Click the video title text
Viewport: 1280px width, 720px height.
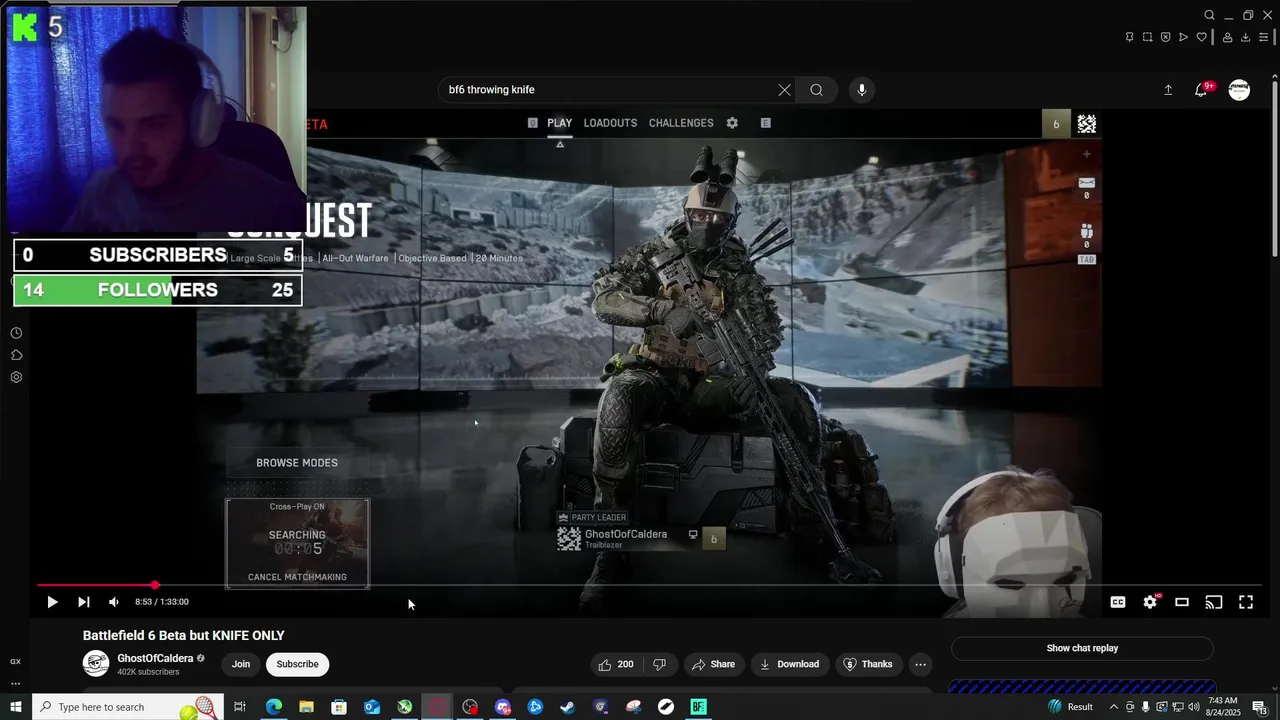(x=184, y=635)
